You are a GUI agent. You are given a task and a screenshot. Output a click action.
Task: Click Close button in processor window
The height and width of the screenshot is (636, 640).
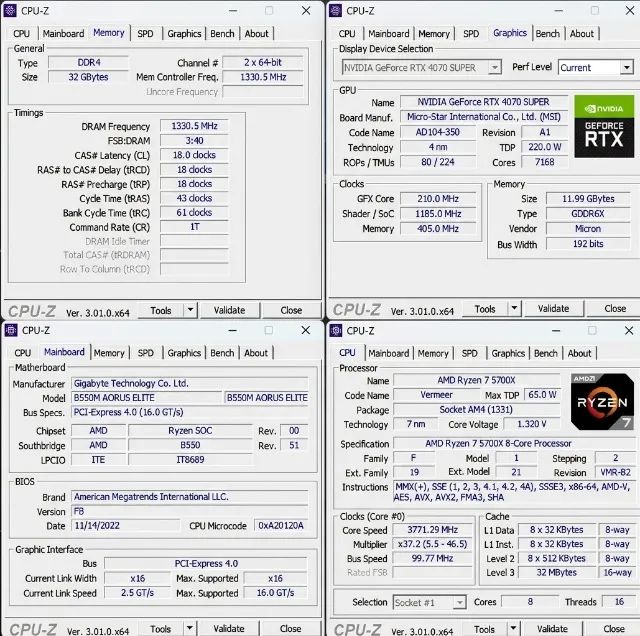(x=614, y=629)
